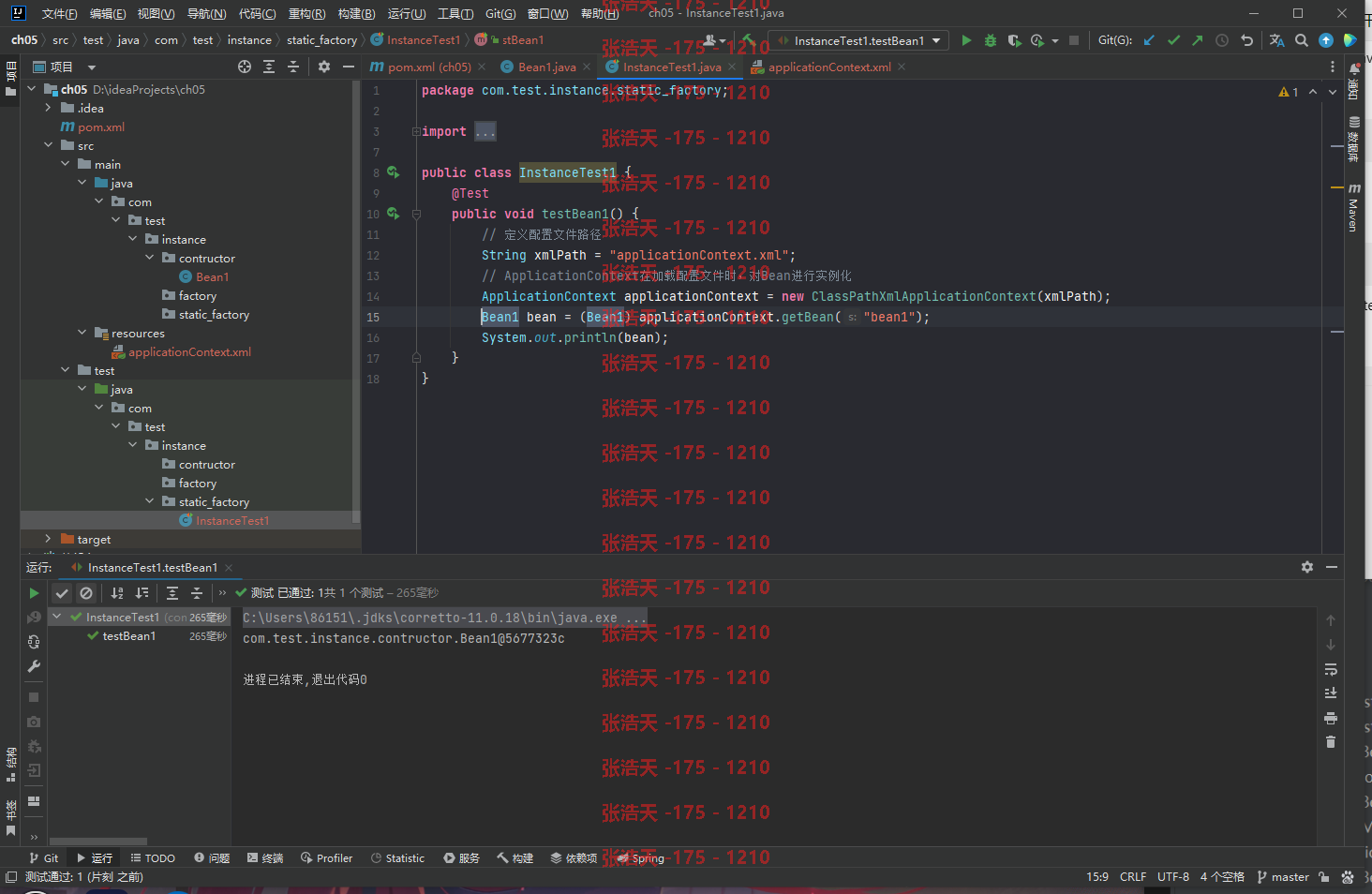Open run panel settings gear

pyautogui.click(x=1307, y=567)
